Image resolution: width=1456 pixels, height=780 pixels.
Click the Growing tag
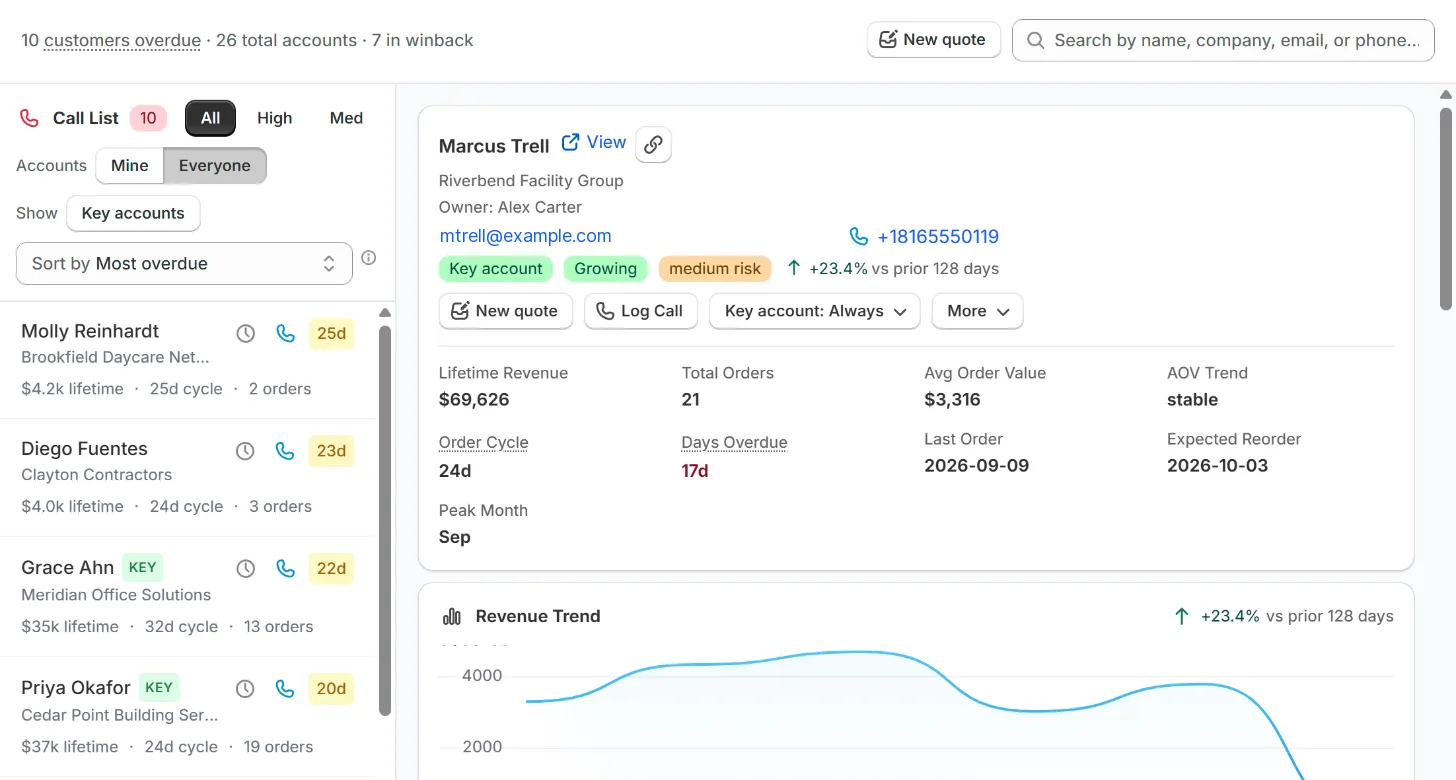[x=605, y=268]
